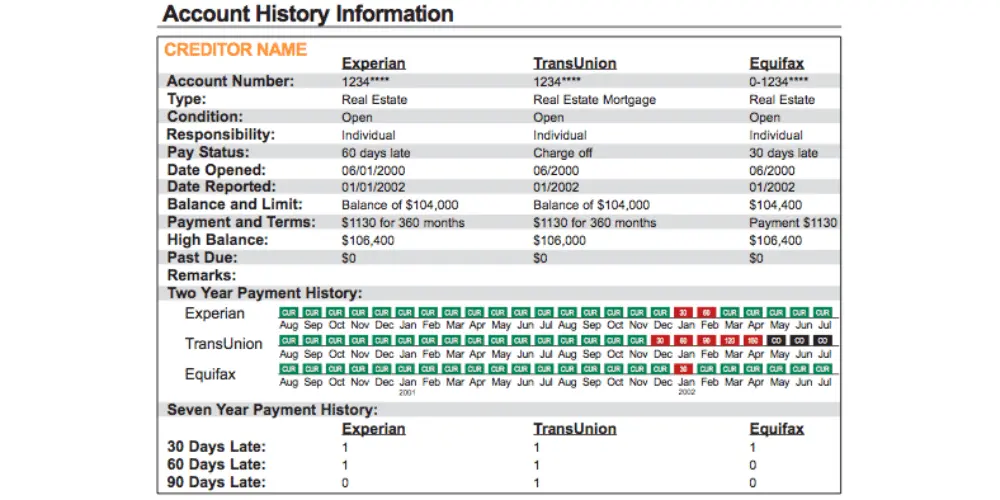The image size is (1000, 500).
Task: Click the $104,400 Equifax balance value
Action: (776, 205)
